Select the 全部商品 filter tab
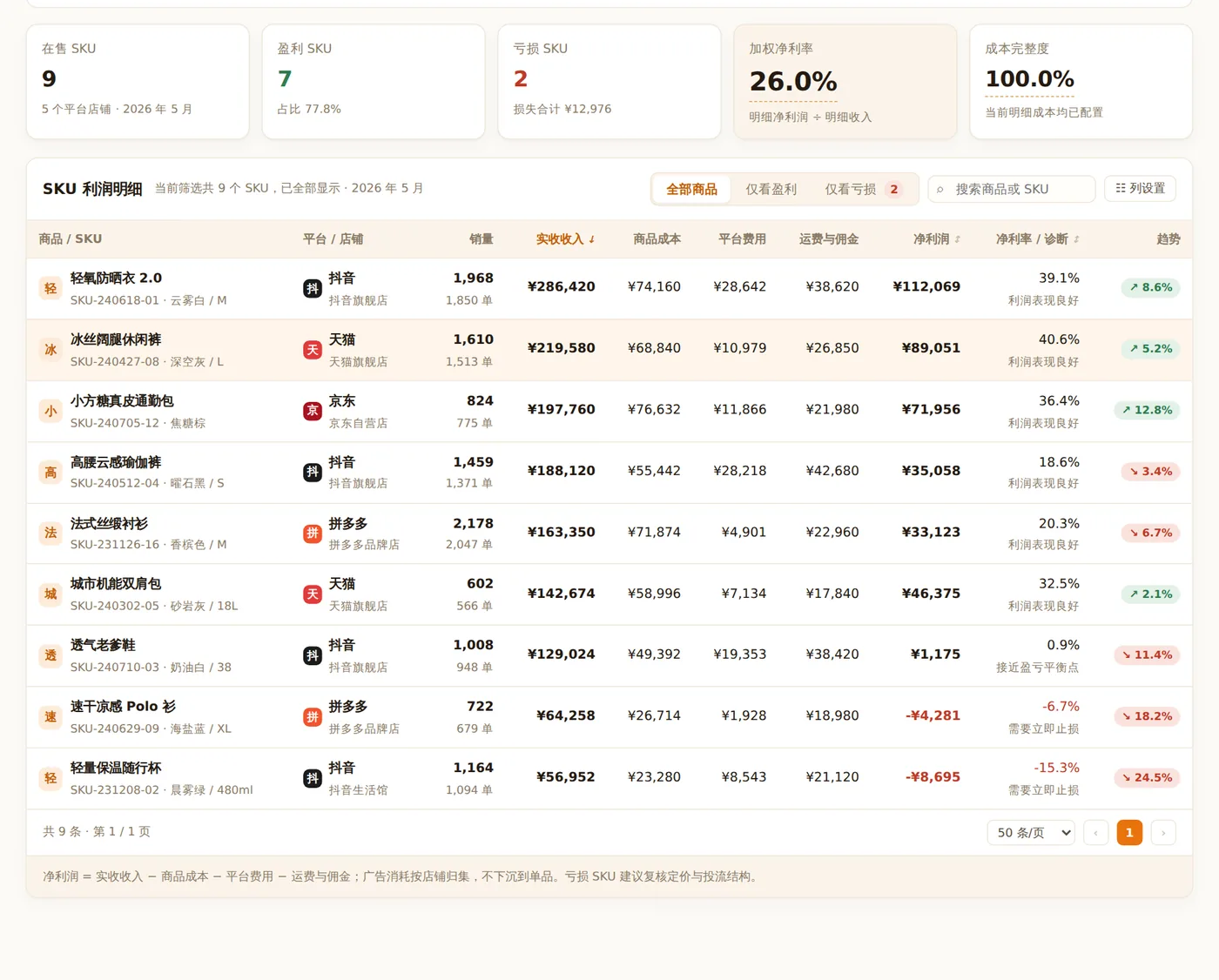 coord(692,190)
